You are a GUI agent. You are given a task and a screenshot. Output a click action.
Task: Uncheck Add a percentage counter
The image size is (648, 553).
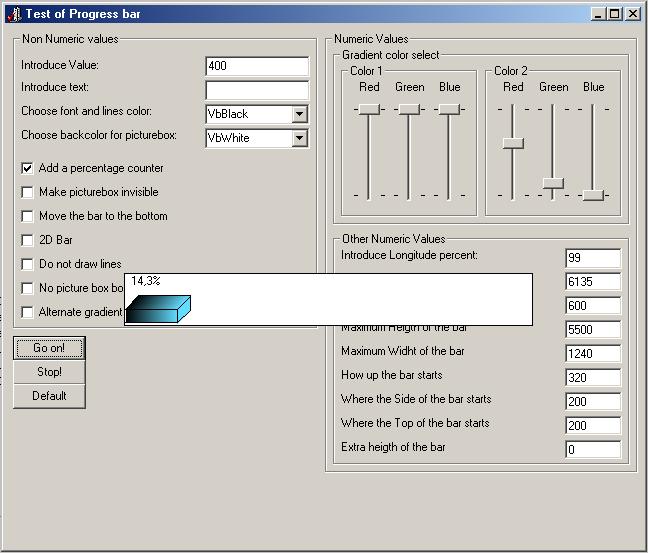pyautogui.click(x=27, y=168)
